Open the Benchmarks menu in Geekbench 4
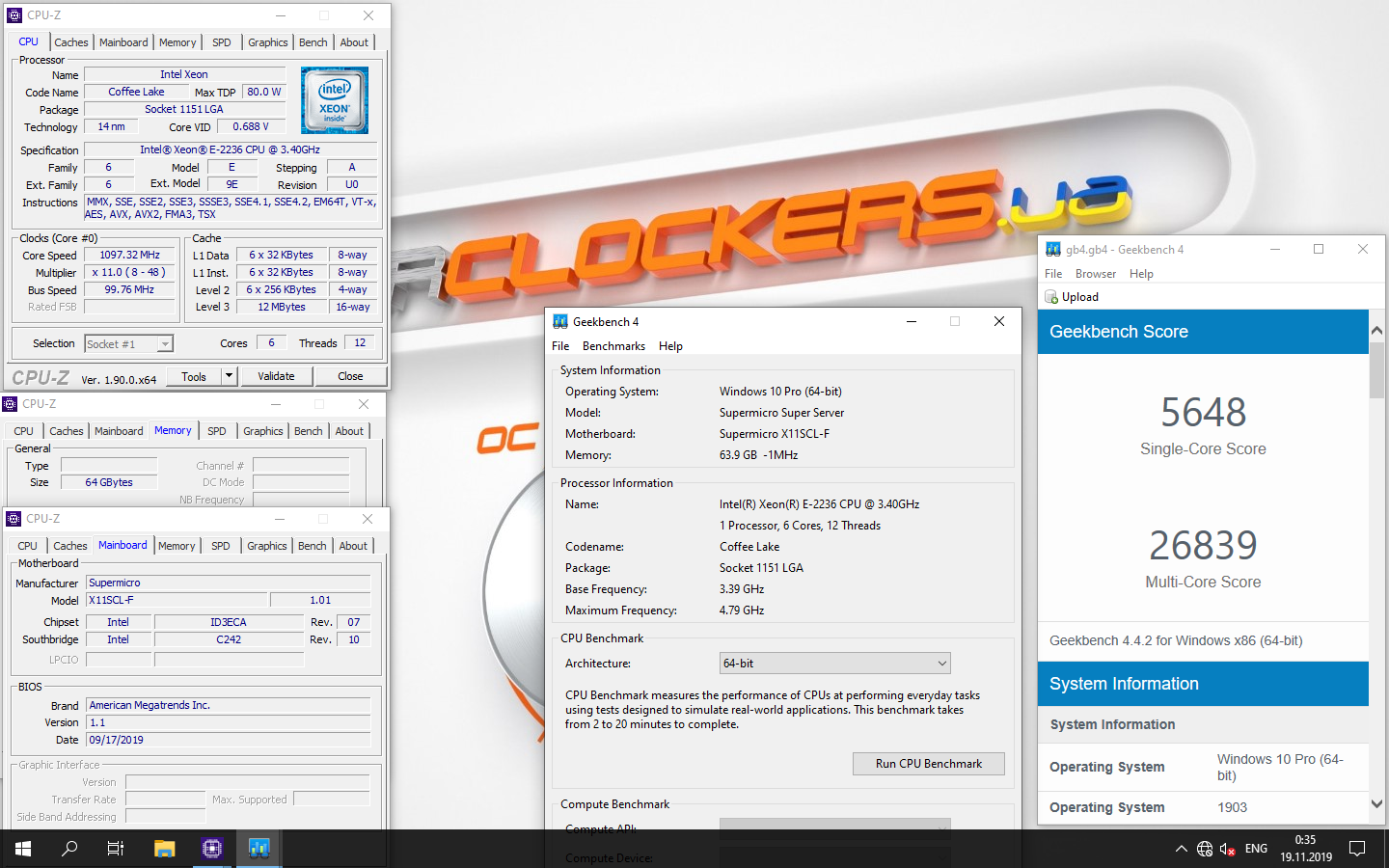This screenshot has height=868, width=1389. (613, 346)
